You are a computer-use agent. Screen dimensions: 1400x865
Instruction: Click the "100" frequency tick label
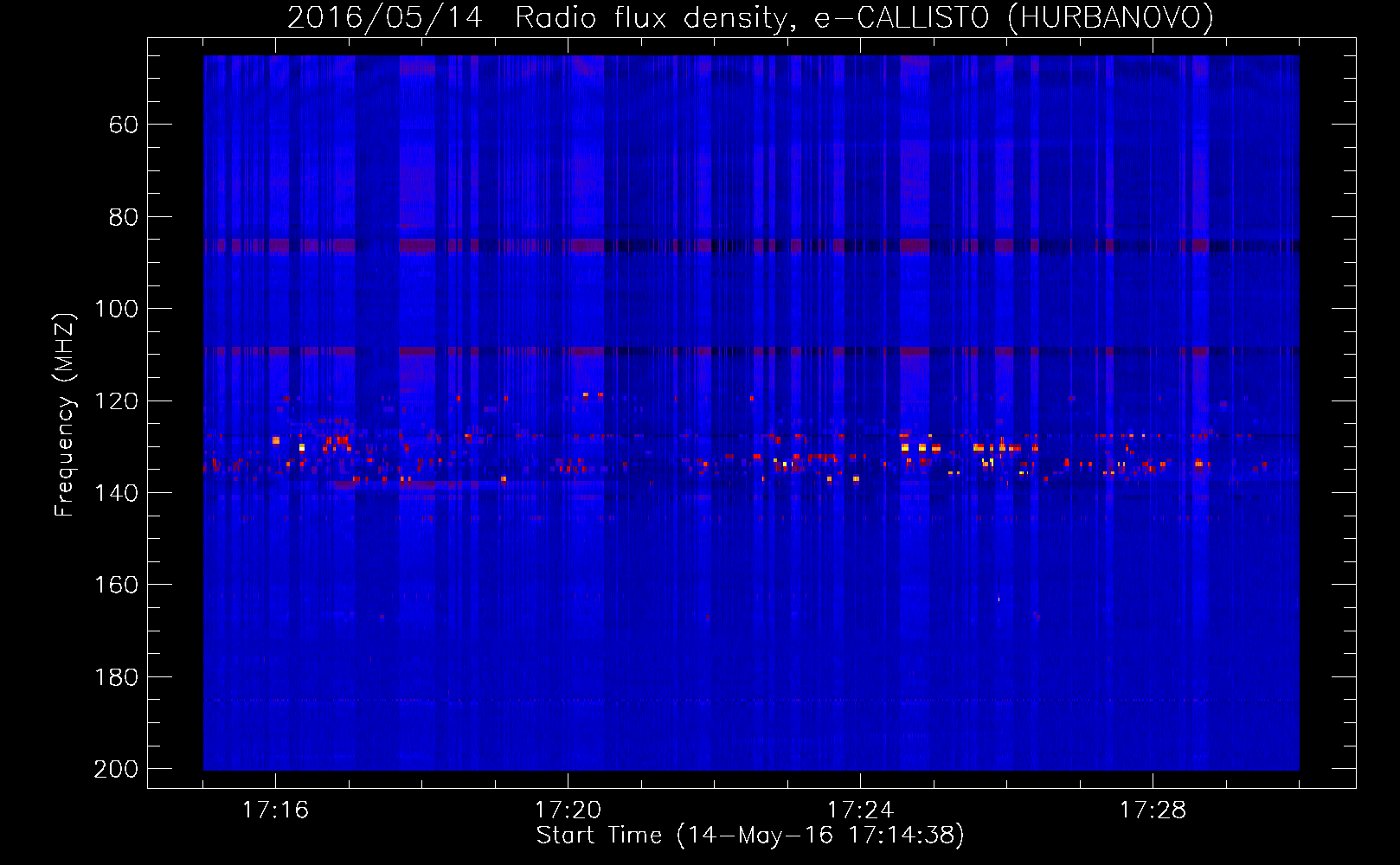(116, 309)
